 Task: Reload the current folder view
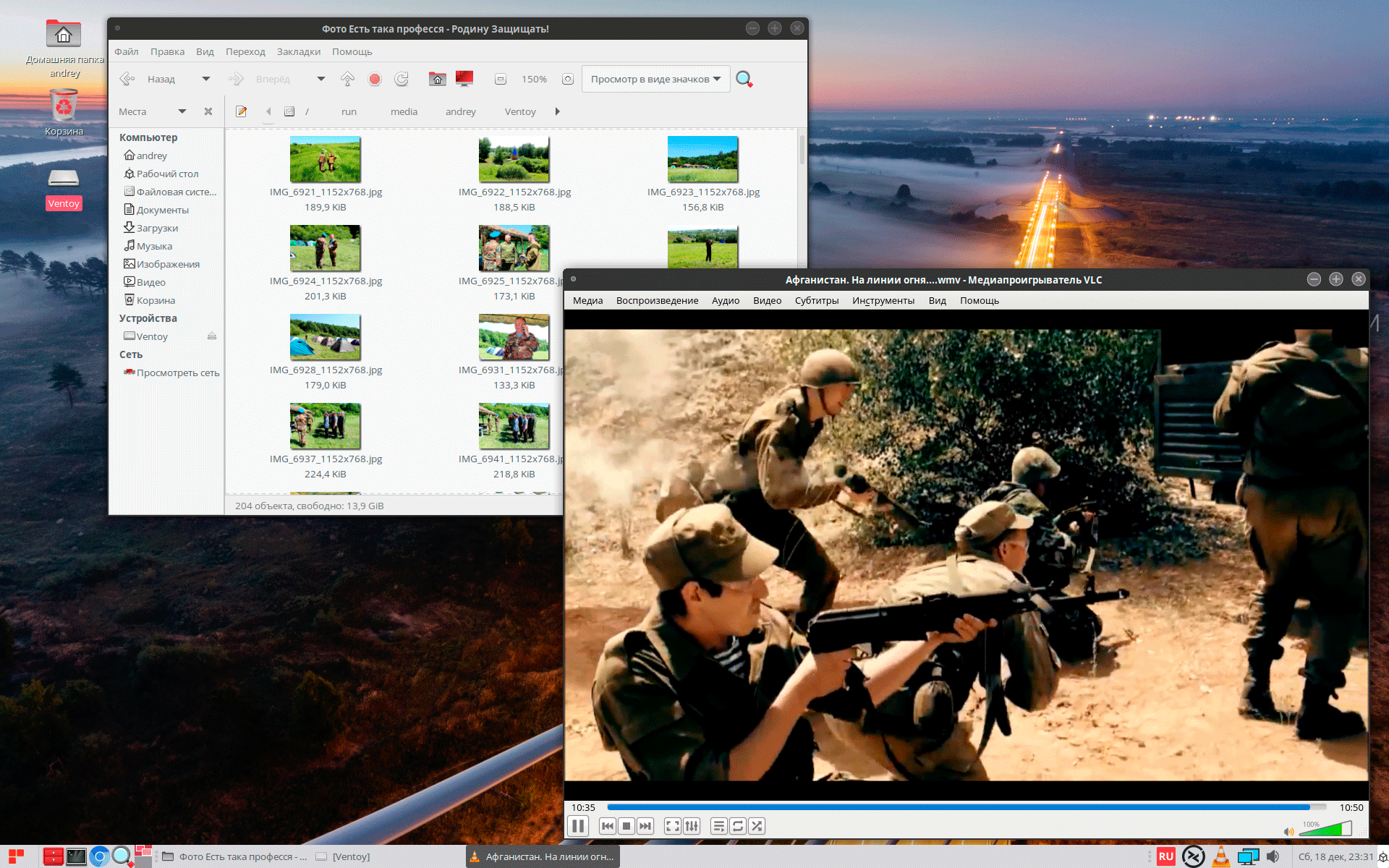pos(402,80)
